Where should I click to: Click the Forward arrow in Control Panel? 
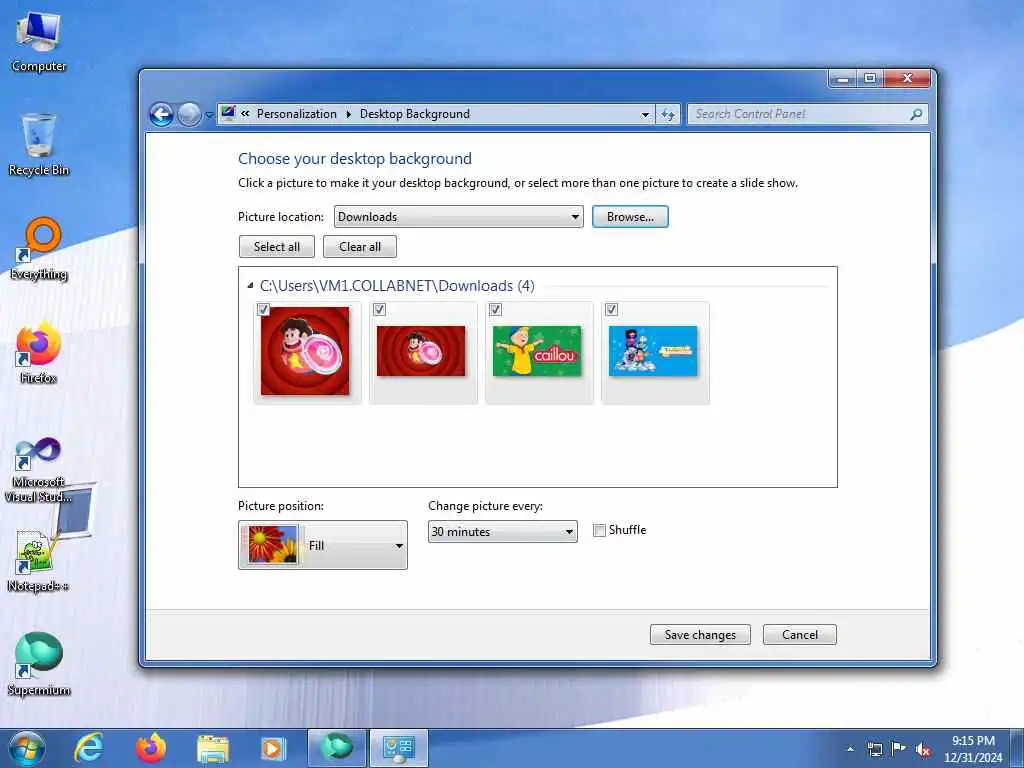pyautogui.click(x=189, y=115)
